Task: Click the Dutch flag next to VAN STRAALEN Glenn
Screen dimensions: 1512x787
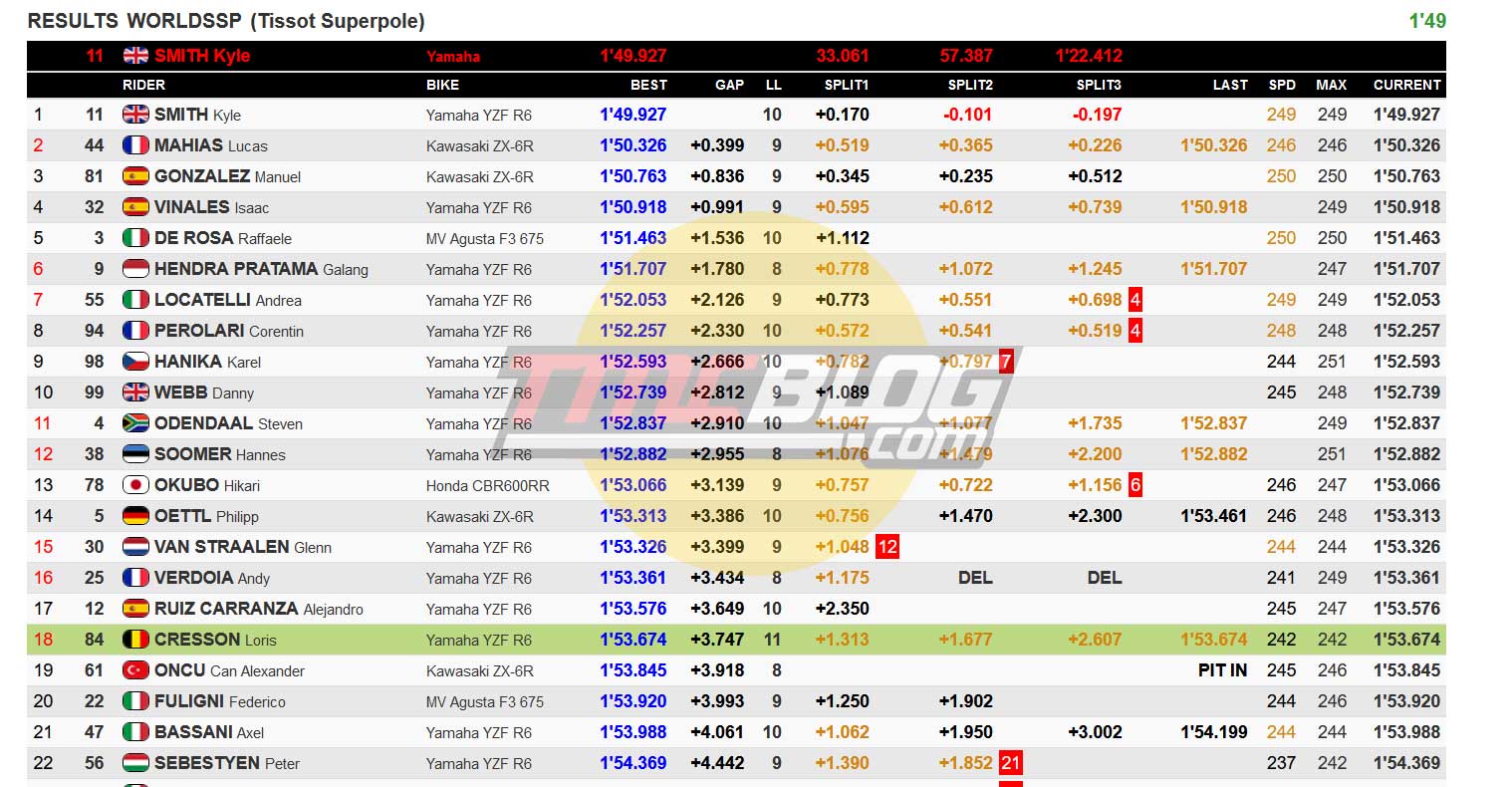Action: click(135, 547)
